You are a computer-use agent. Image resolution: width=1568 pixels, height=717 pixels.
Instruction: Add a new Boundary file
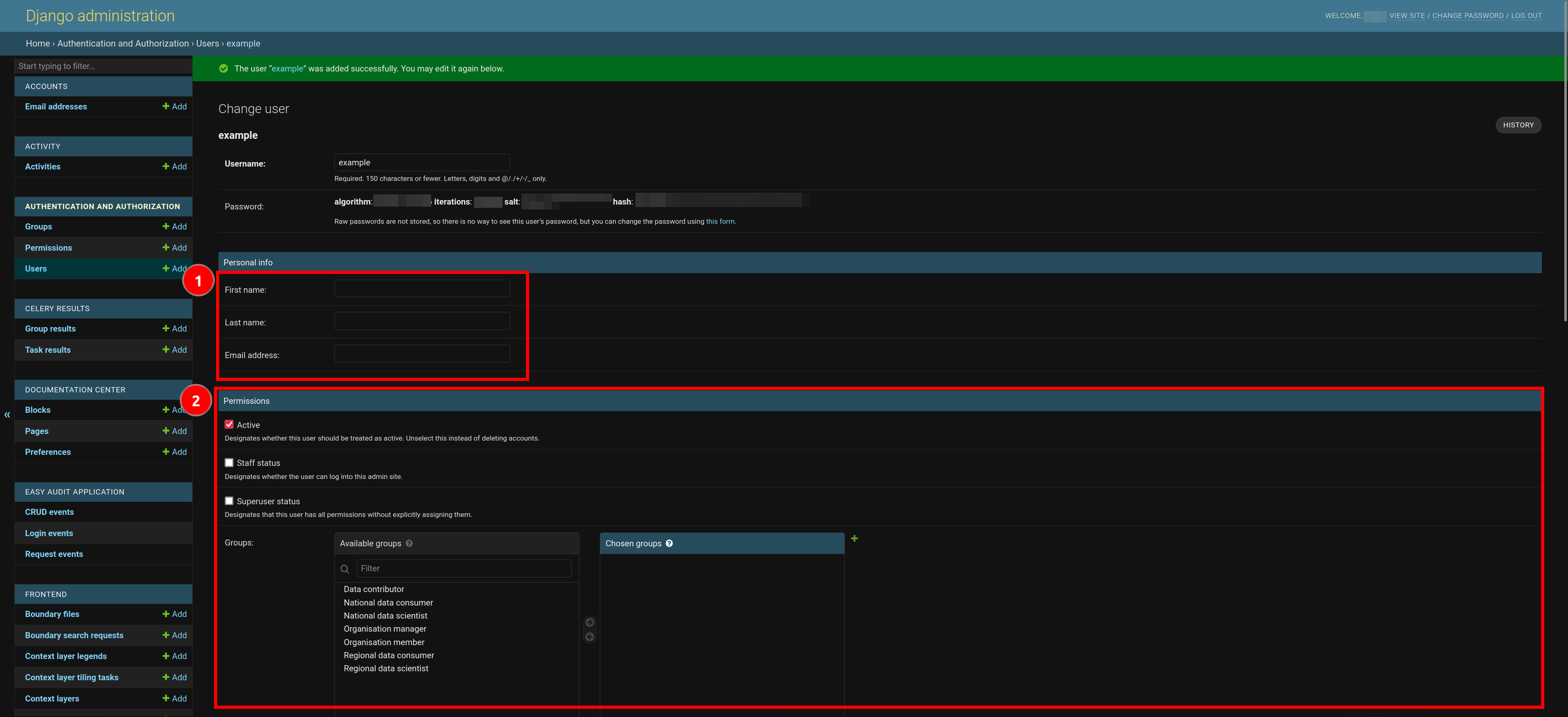pos(175,614)
